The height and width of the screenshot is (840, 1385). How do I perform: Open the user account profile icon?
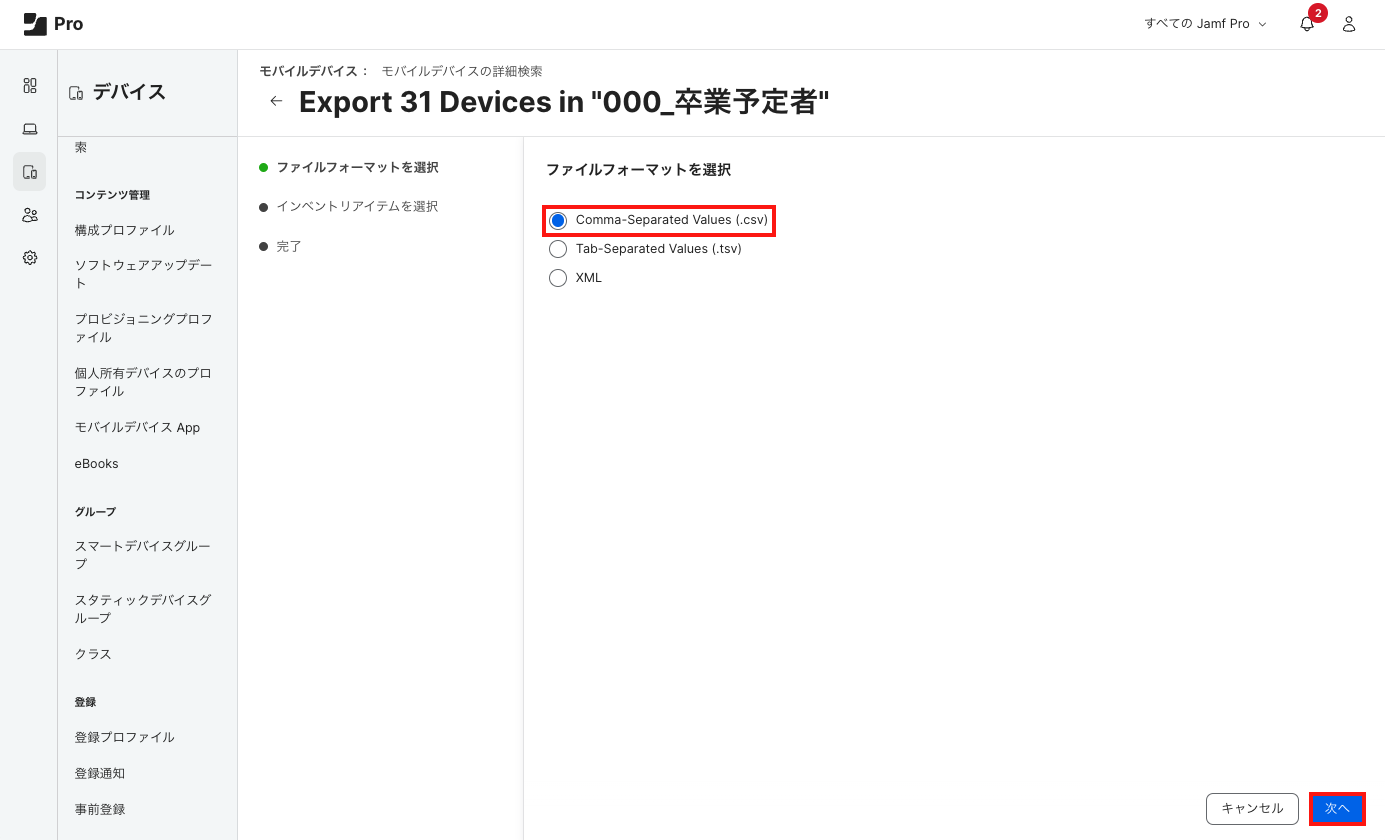click(1349, 24)
